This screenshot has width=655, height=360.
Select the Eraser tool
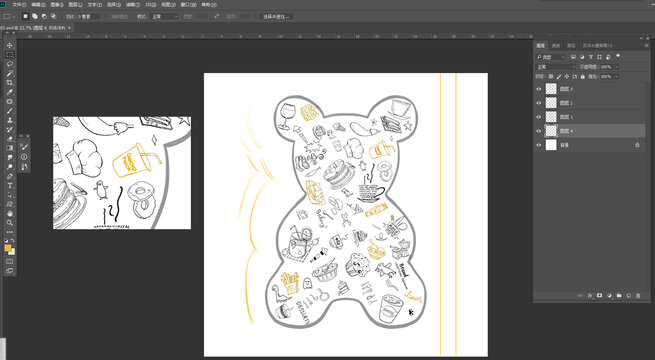point(10,139)
